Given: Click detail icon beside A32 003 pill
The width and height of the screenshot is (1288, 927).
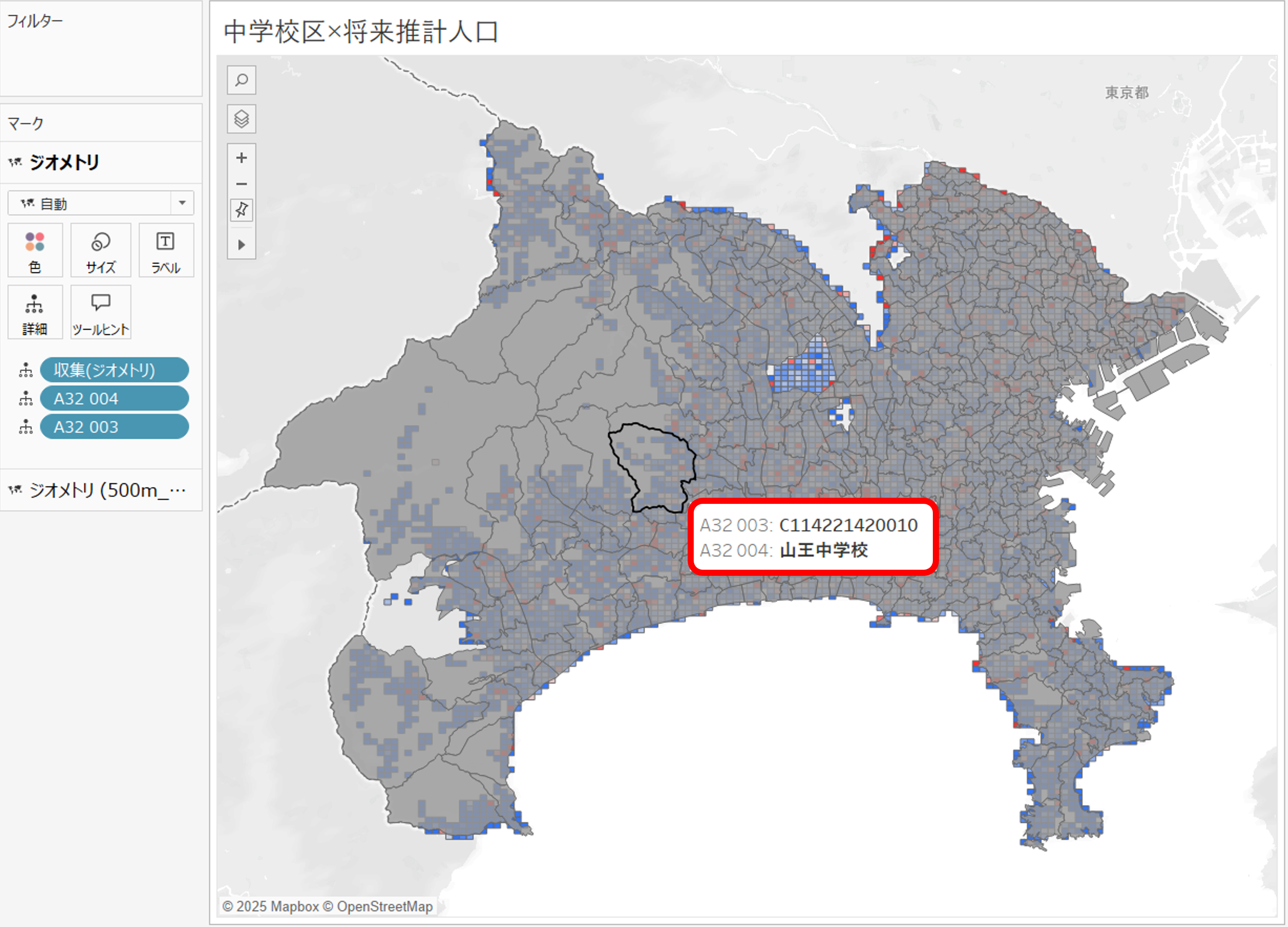Looking at the screenshot, I should click(x=26, y=427).
